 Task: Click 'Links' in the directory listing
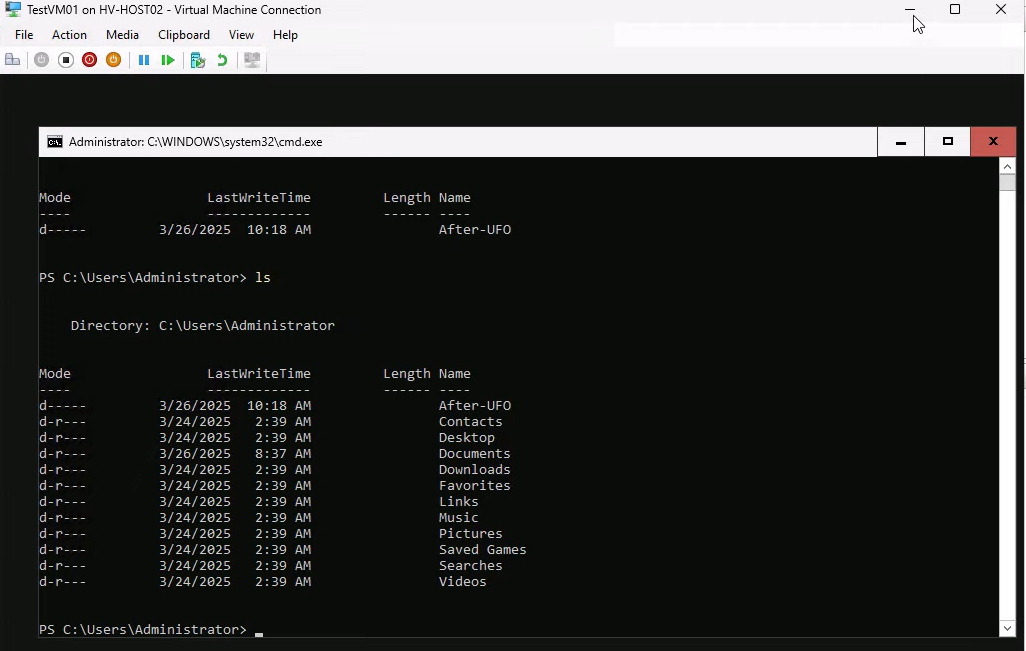point(459,502)
